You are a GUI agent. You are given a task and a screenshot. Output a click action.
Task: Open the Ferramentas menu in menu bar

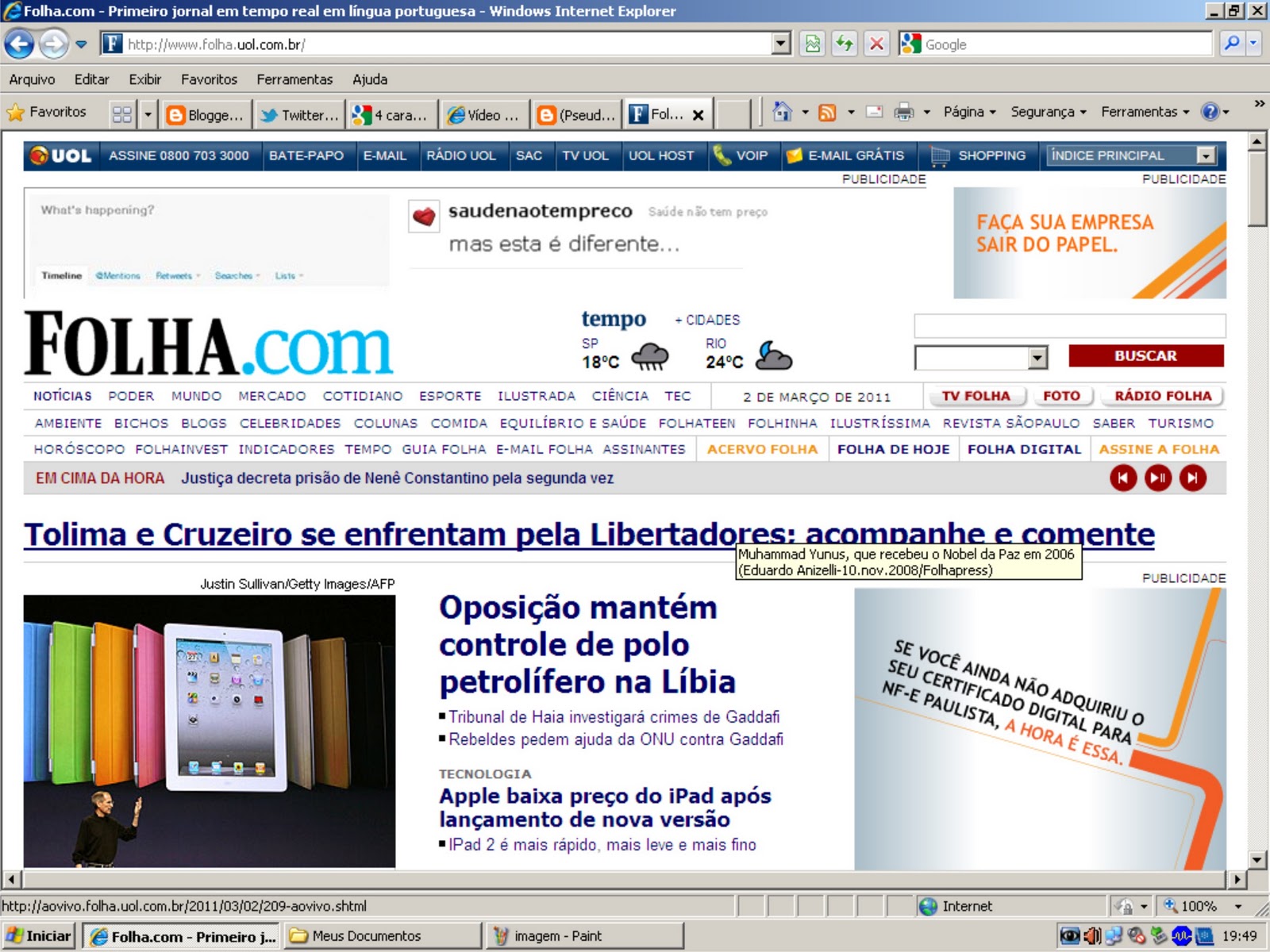pyautogui.click(x=294, y=79)
